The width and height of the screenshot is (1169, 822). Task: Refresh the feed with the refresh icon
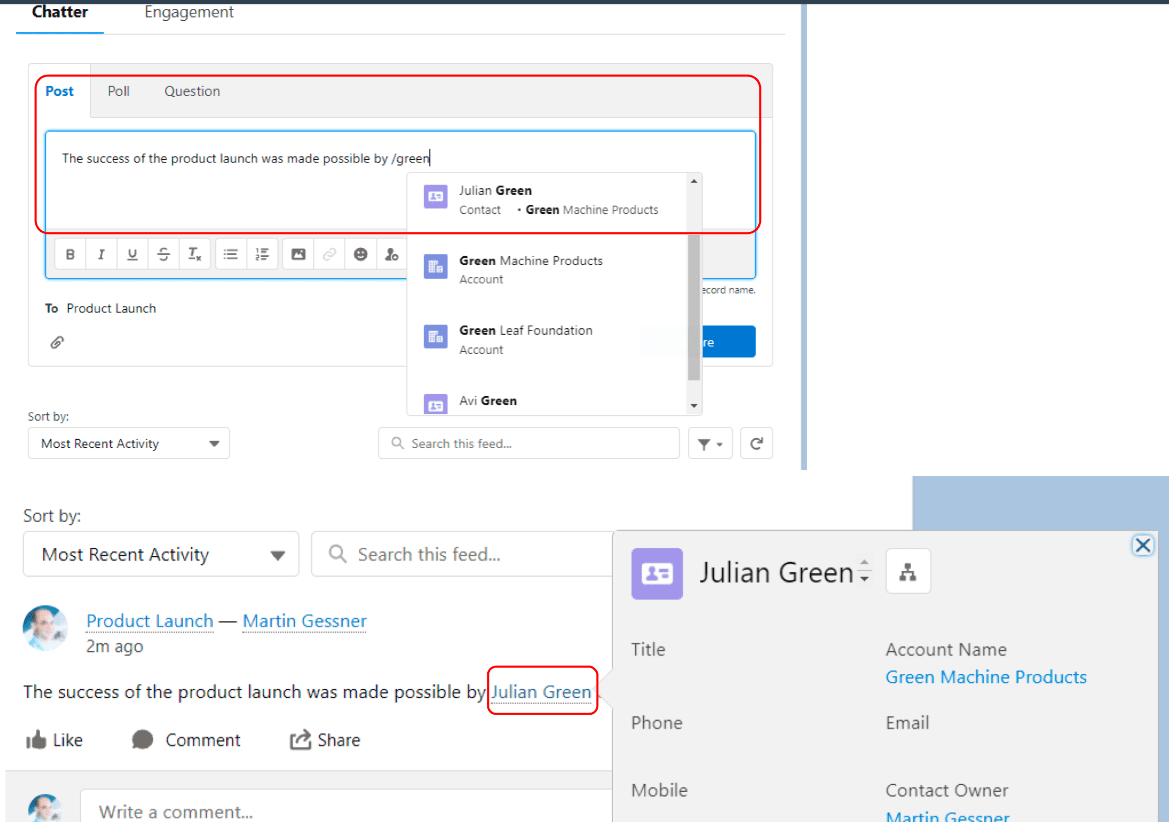pyautogui.click(x=756, y=443)
